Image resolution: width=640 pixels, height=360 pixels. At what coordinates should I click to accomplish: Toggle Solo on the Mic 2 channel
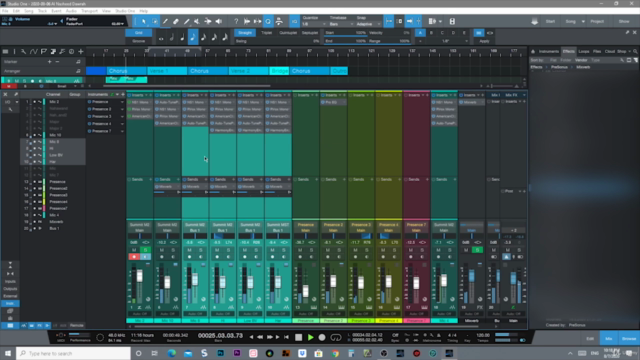click(x=145, y=250)
